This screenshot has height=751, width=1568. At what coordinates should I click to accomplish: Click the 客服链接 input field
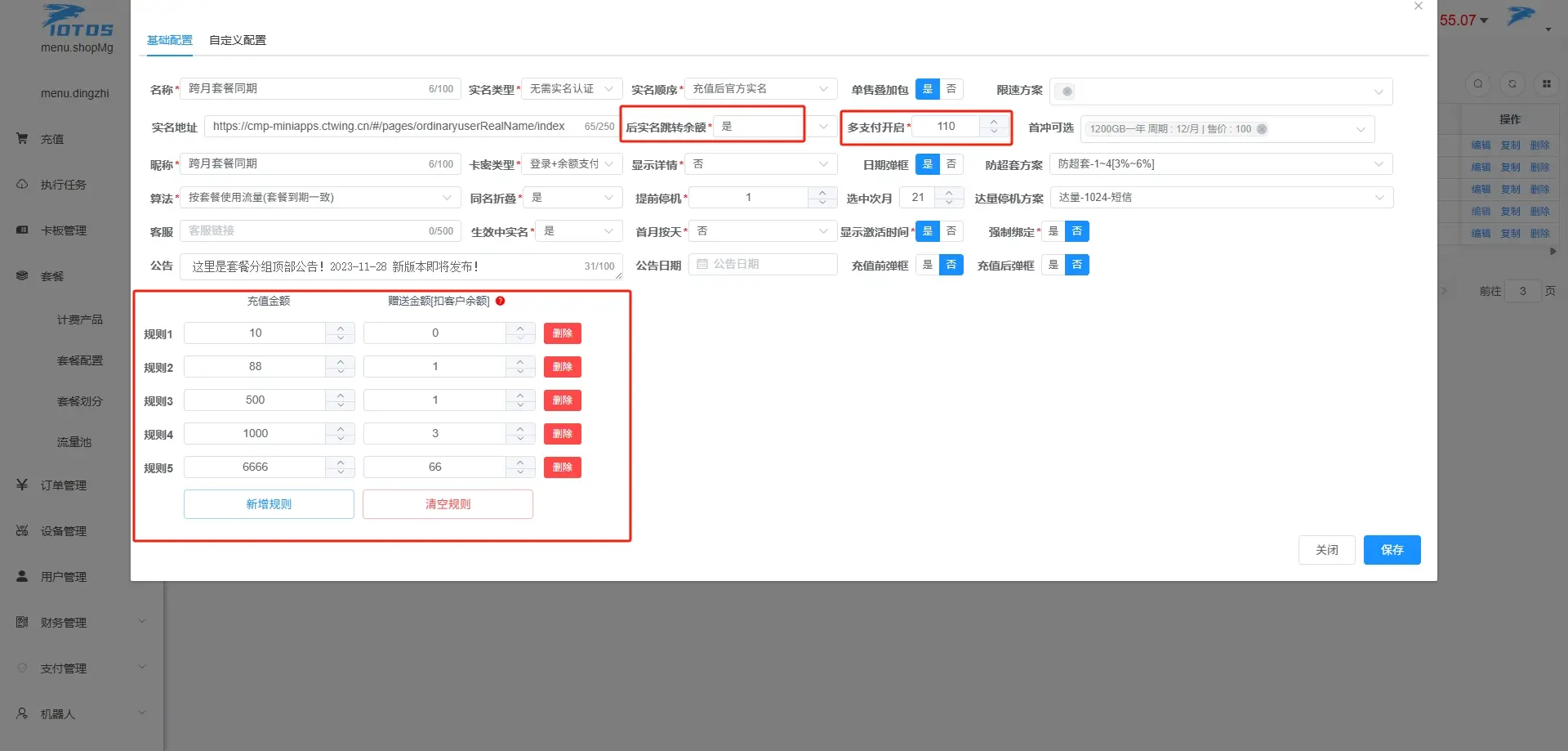[x=320, y=231]
